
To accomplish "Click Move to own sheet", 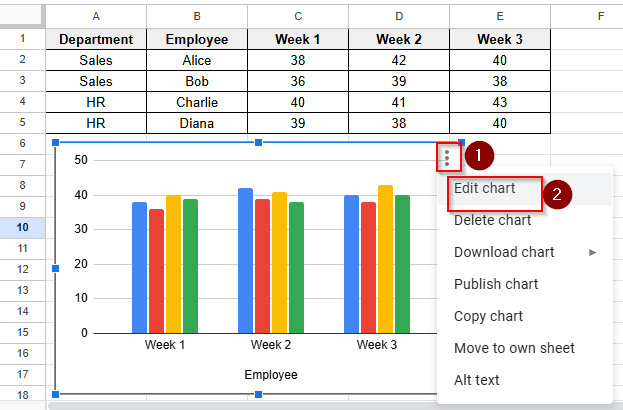I will click(525, 348).
